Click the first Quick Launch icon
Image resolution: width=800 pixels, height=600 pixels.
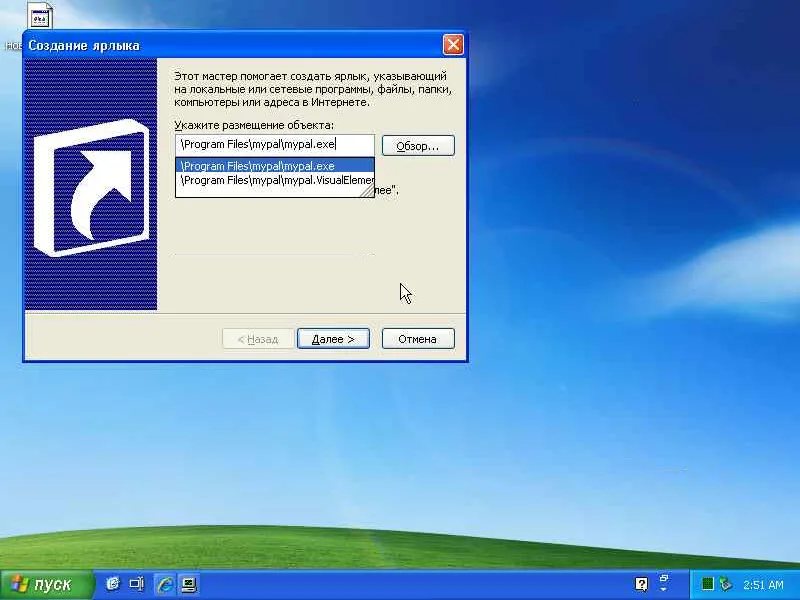pyautogui.click(x=113, y=584)
